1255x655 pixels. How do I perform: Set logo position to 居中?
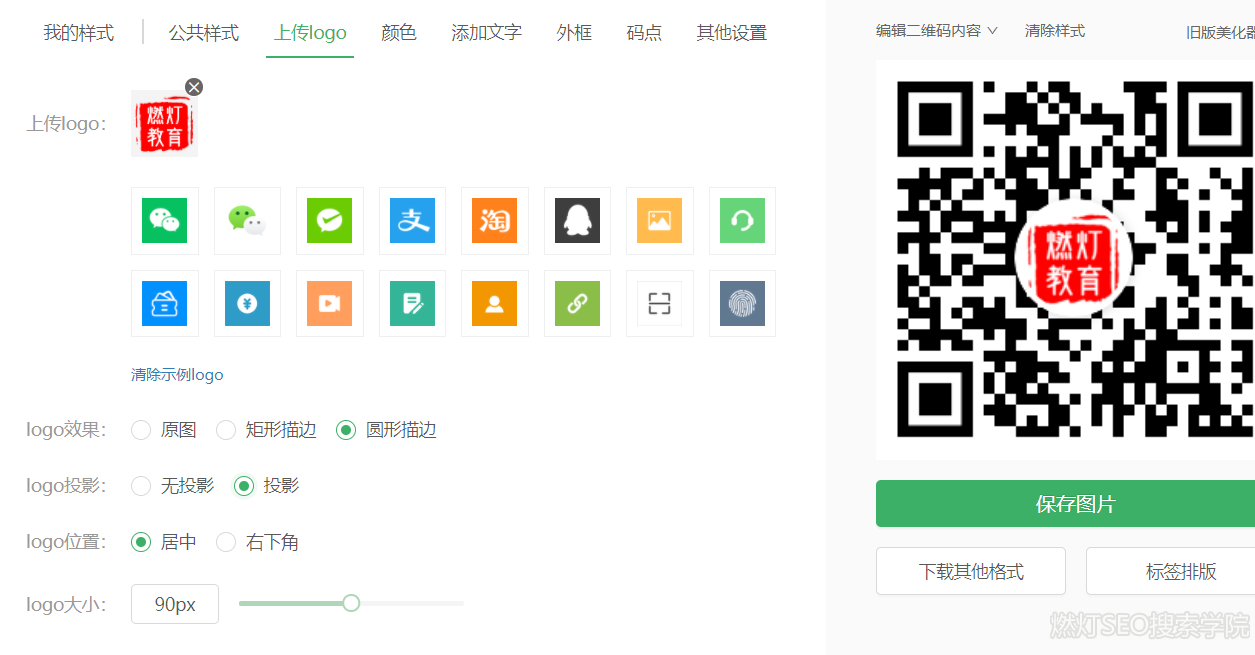click(141, 542)
